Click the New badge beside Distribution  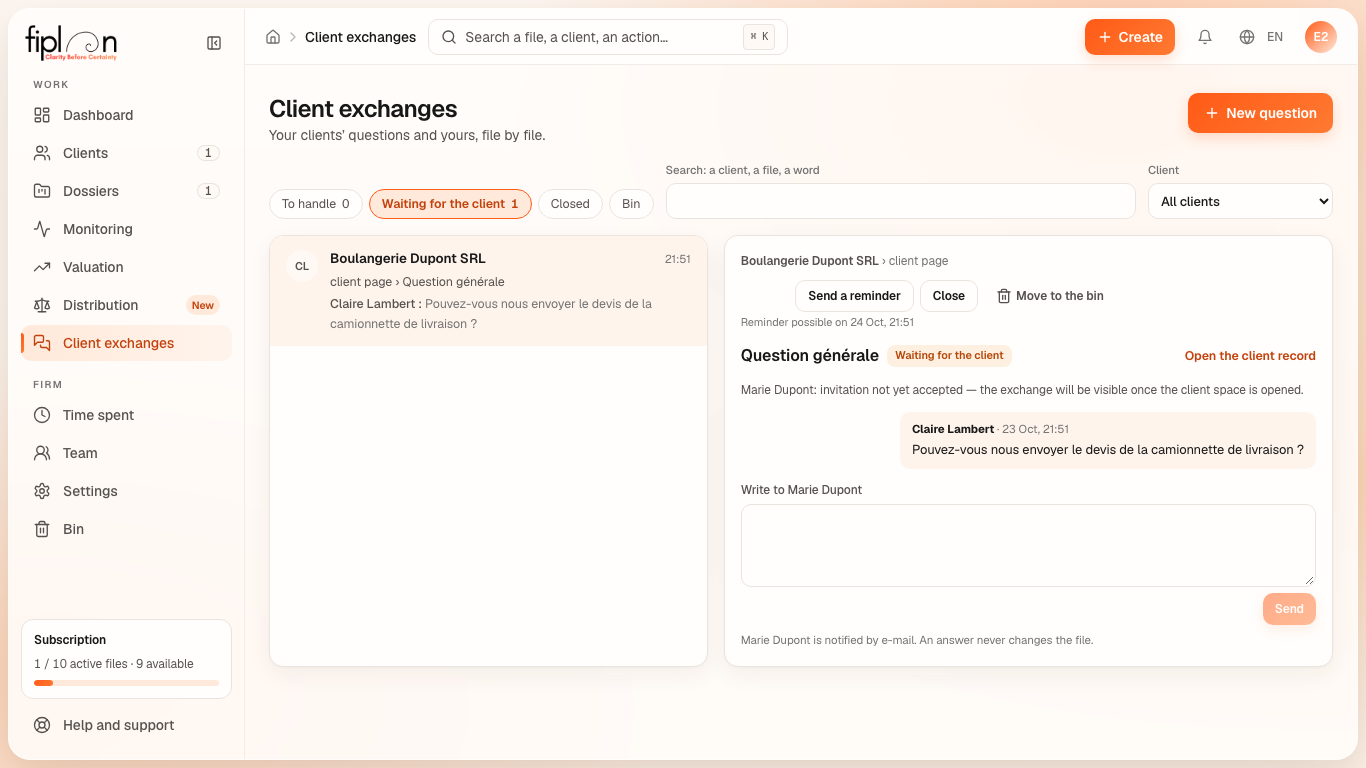pyautogui.click(x=203, y=305)
